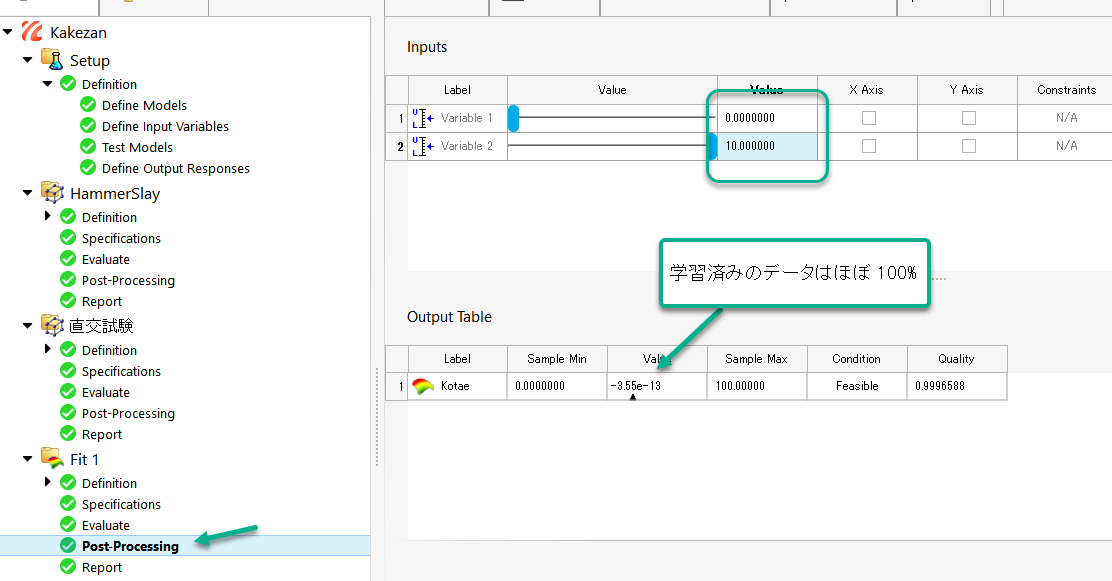Viewport: 1112px width, 581px height.
Task: Enable the X Axis checkbox for Variable 1
Action: click(868, 117)
